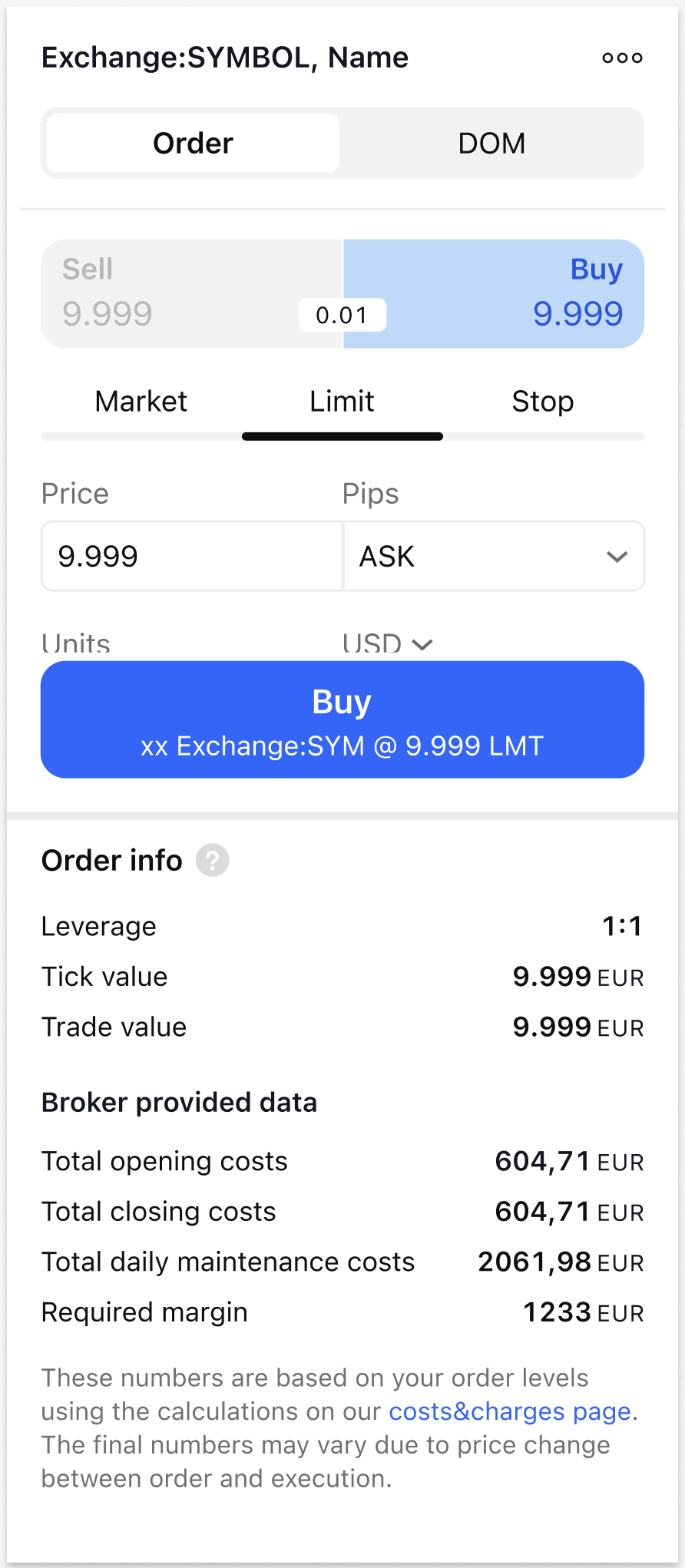Viewport: 685px width, 1568px height.
Task: Open the ASK pips dropdown
Action: [x=476, y=556]
